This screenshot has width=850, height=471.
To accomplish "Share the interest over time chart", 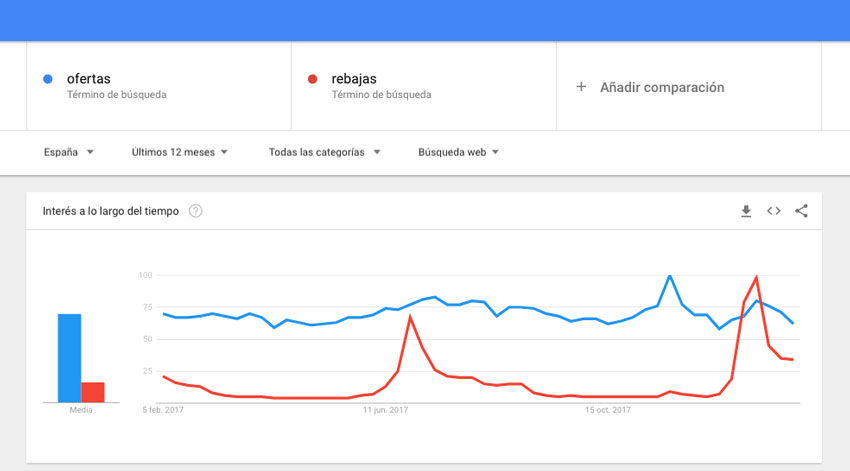I will click(801, 211).
